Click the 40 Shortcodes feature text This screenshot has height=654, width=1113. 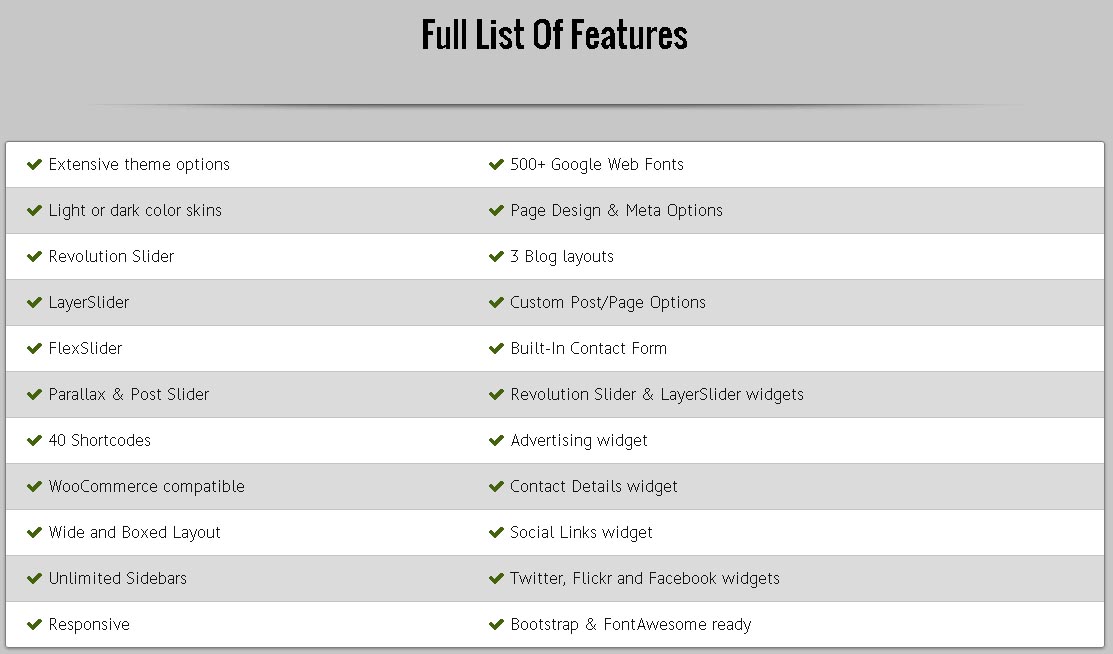pos(100,440)
